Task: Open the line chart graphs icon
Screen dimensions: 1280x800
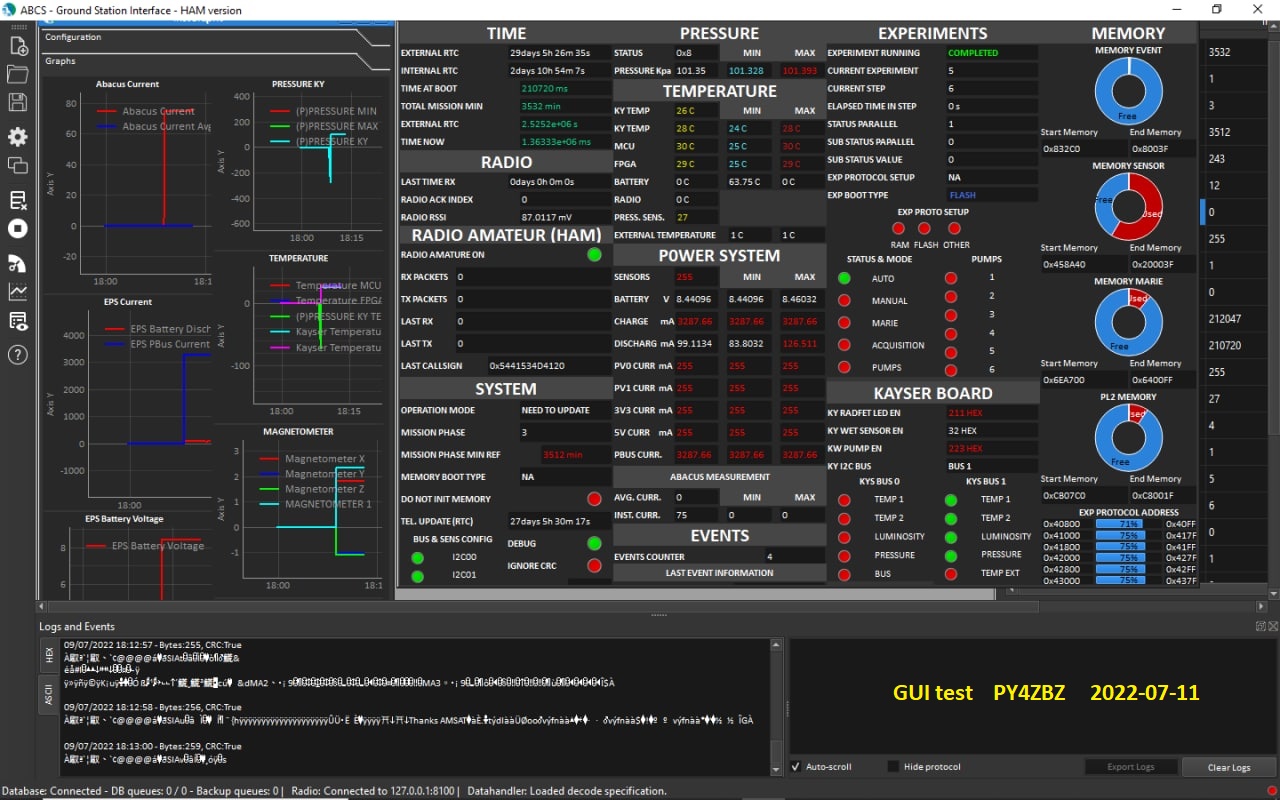Action: point(18,292)
